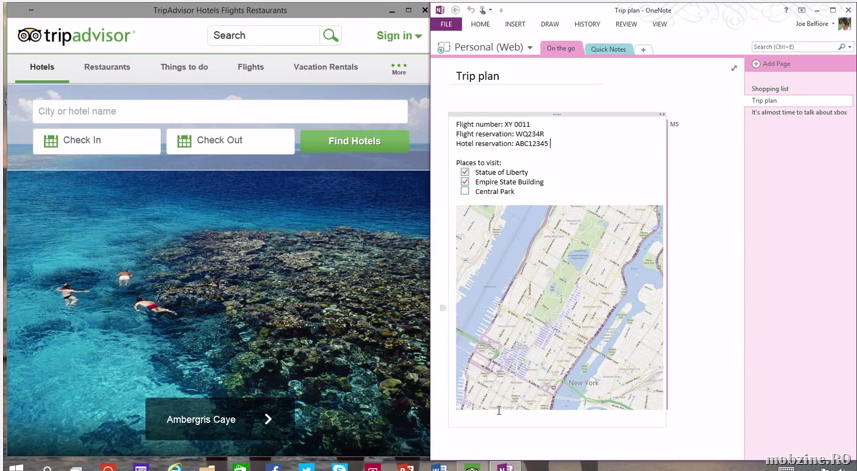
Task: Click the arrow next to Ambergris Caye
Action: pos(268,419)
